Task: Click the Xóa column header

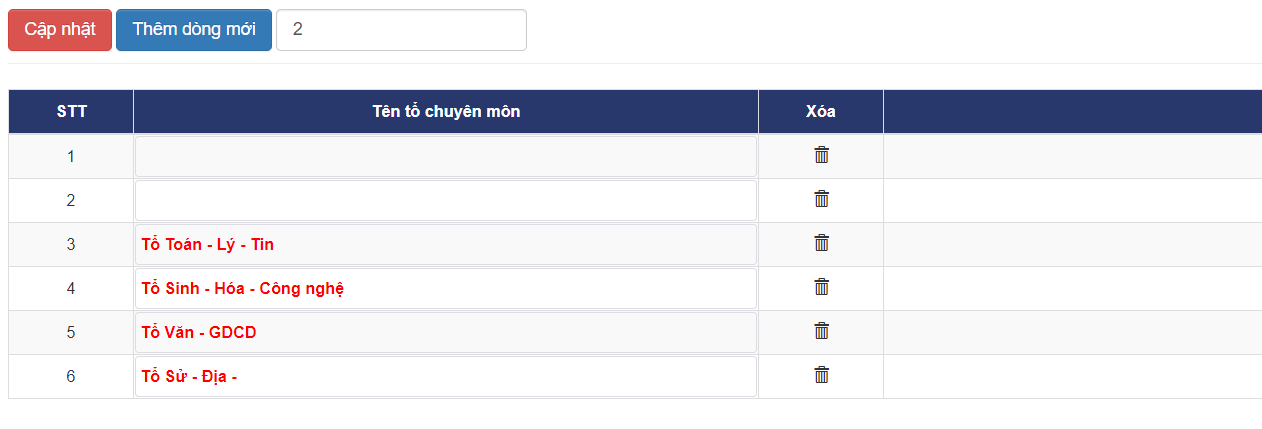Action: (x=820, y=111)
